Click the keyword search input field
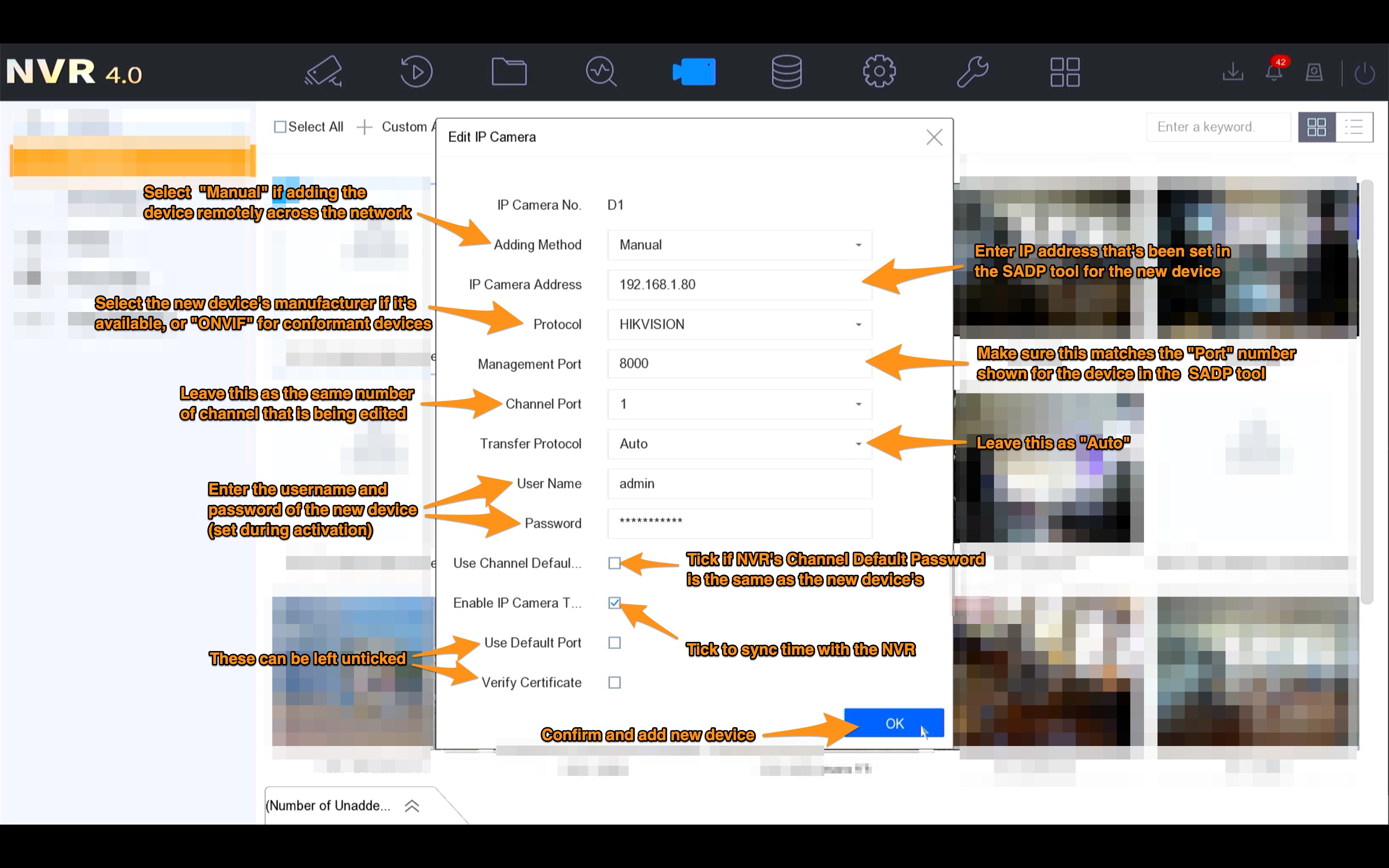This screenshot has height=868, width=1389. [x=1218, y=127]
